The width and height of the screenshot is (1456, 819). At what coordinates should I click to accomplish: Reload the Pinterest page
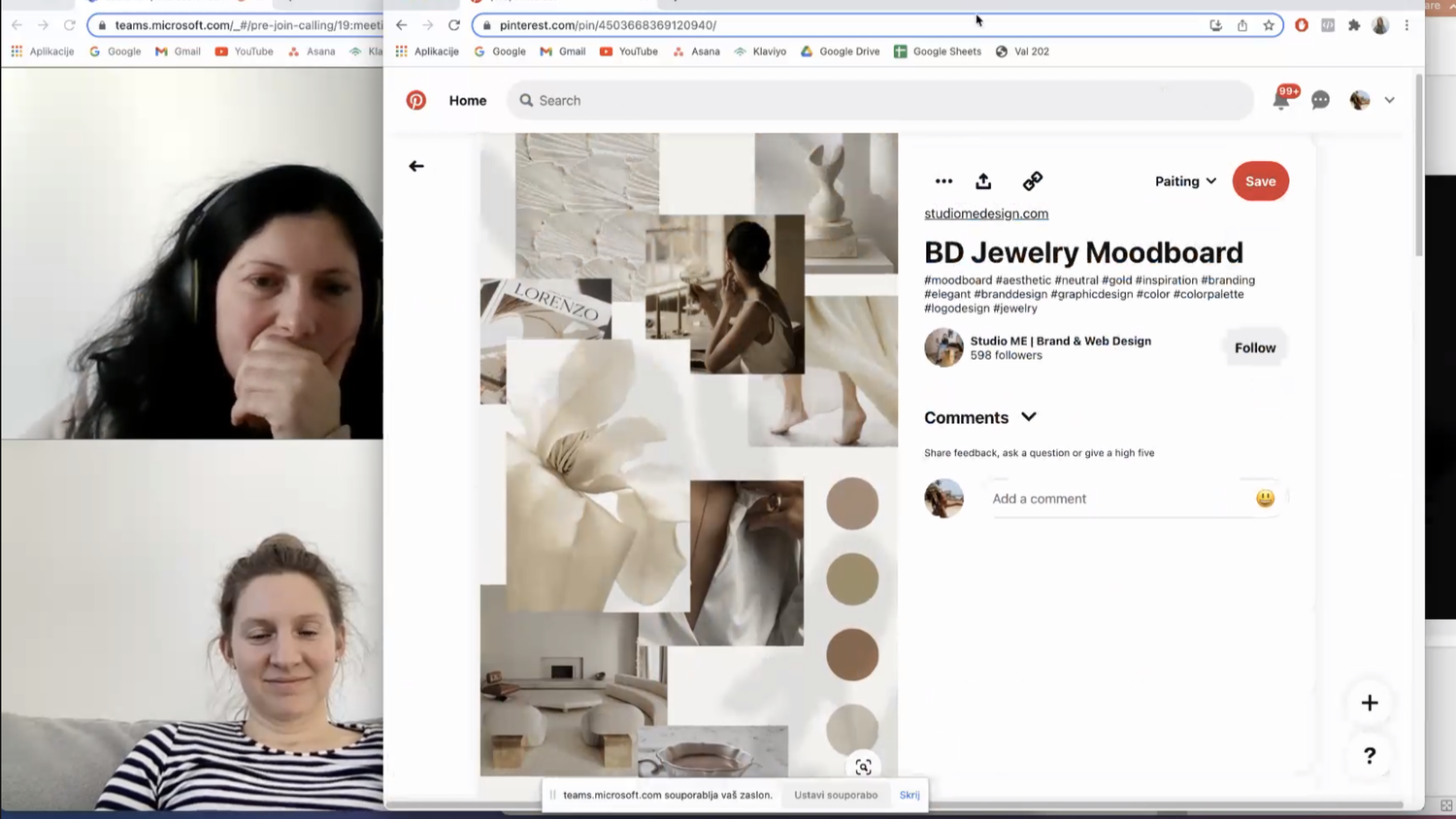coord(454,25)
